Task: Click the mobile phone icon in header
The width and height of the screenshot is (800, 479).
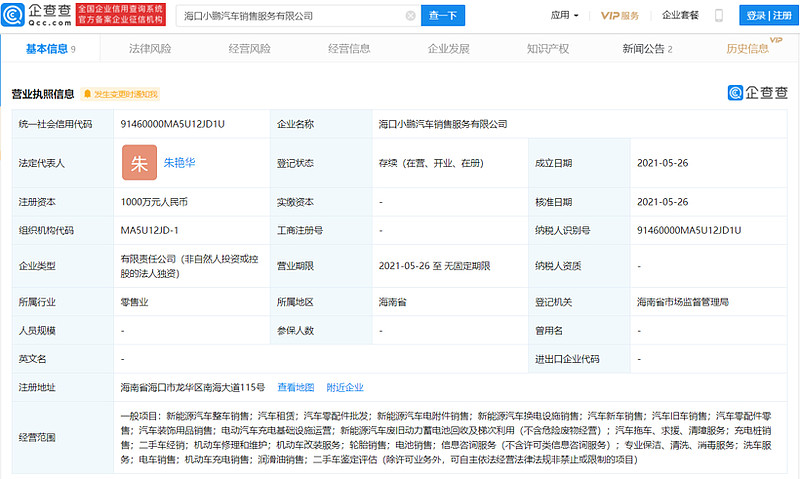Action: [x=718, y=15]
